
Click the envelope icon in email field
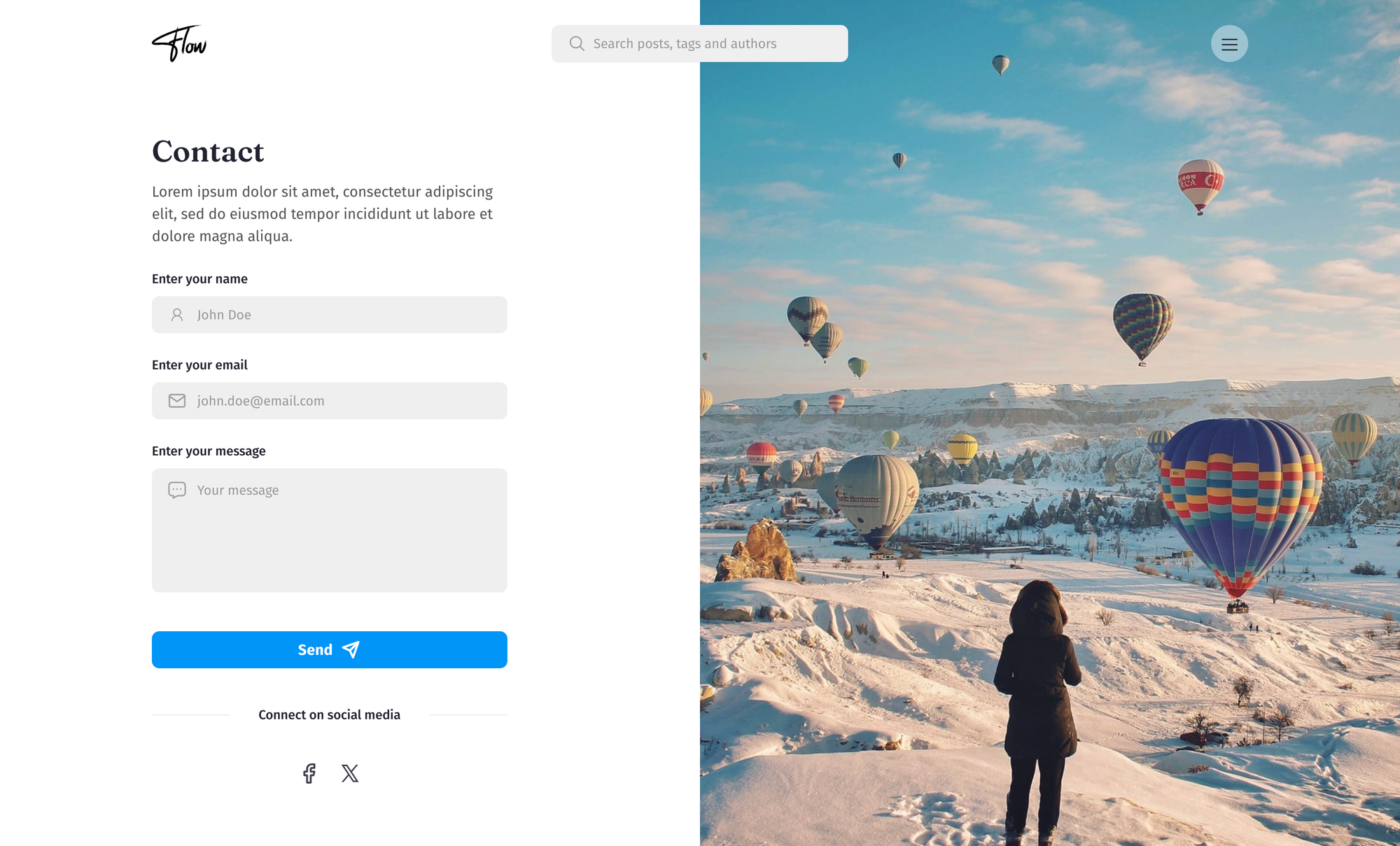click(x=177, y=401)
